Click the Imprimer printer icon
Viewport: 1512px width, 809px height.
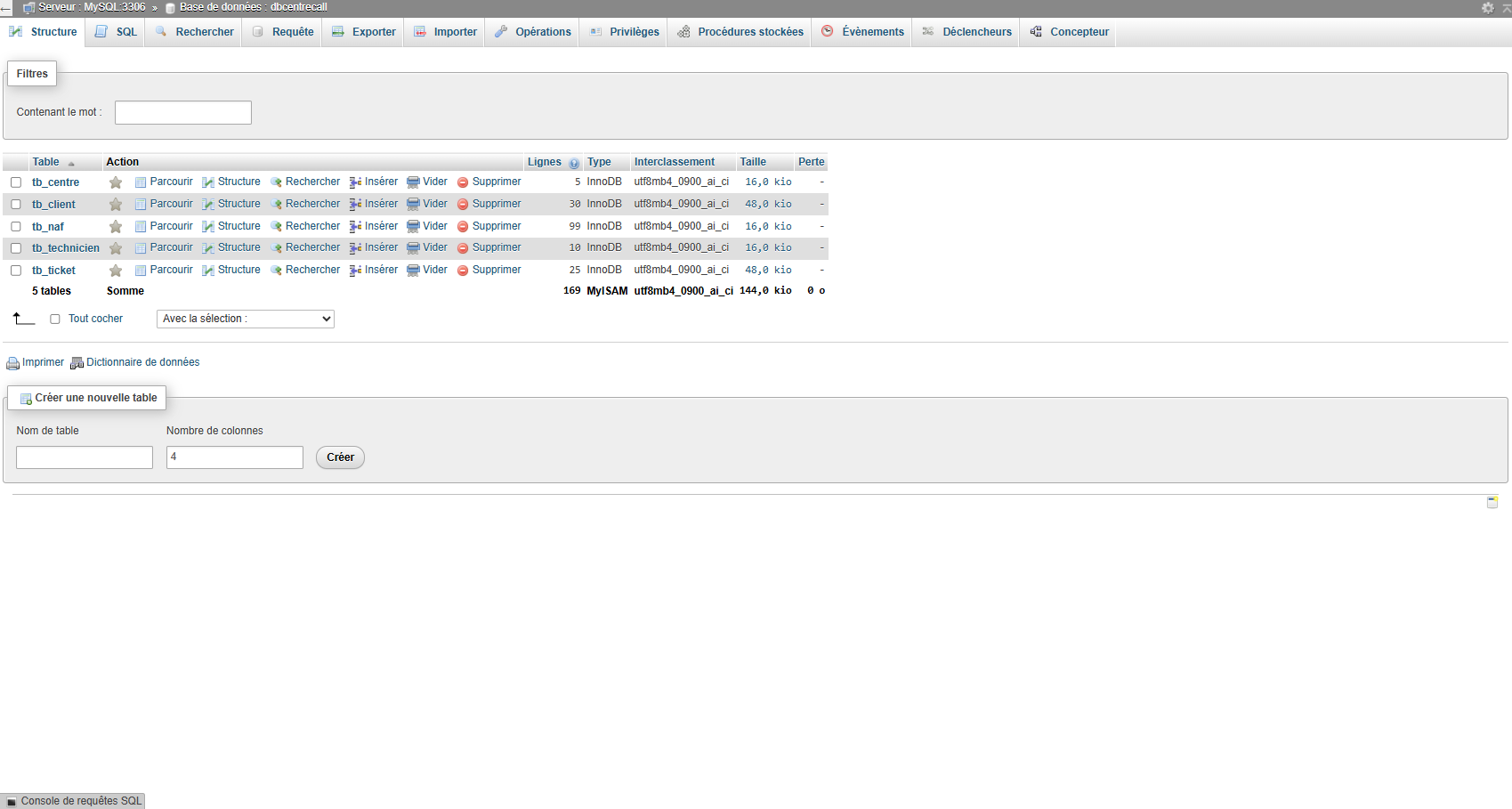click(x=13, y=363)
